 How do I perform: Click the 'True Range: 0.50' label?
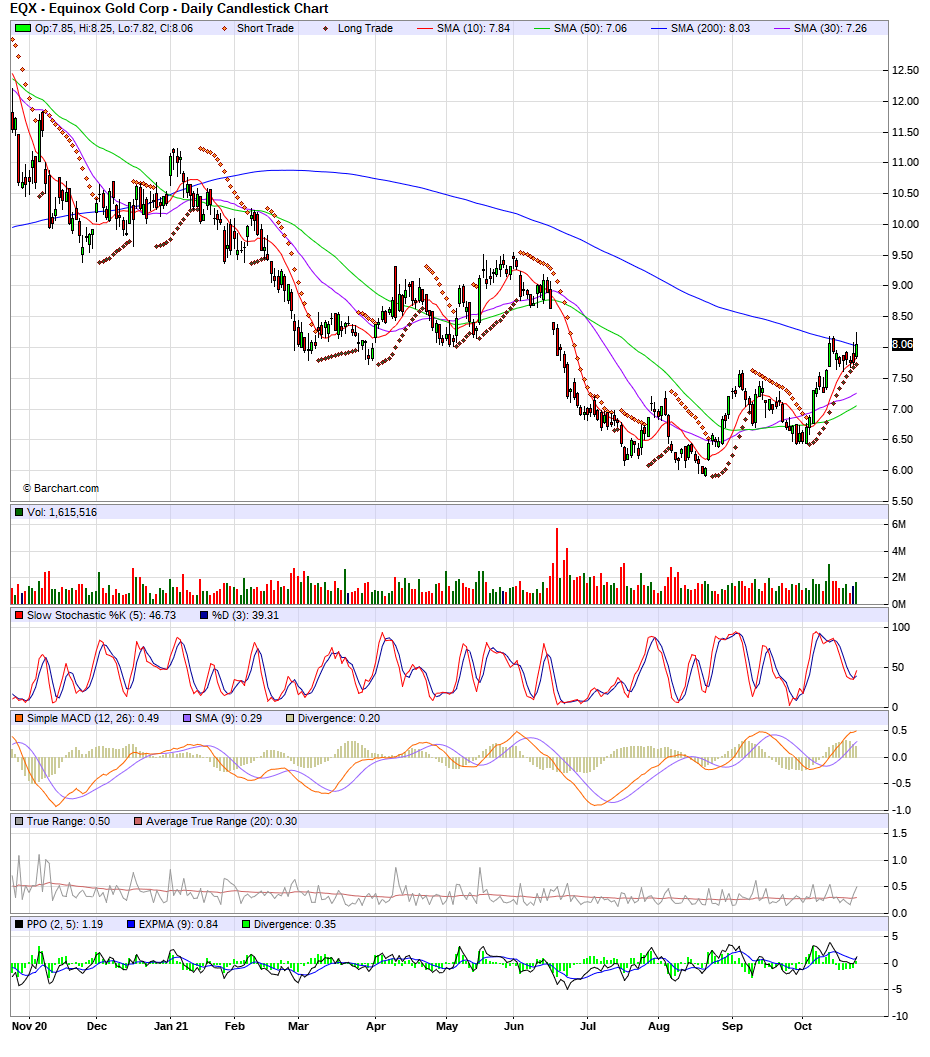point(68,821)
